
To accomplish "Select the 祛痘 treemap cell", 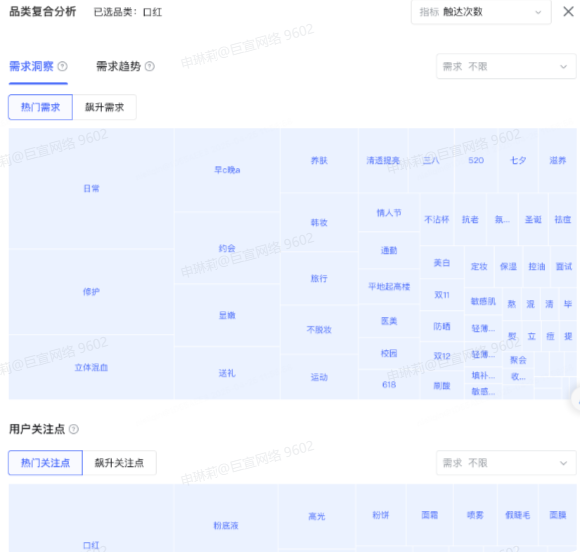I will (563, 220).
